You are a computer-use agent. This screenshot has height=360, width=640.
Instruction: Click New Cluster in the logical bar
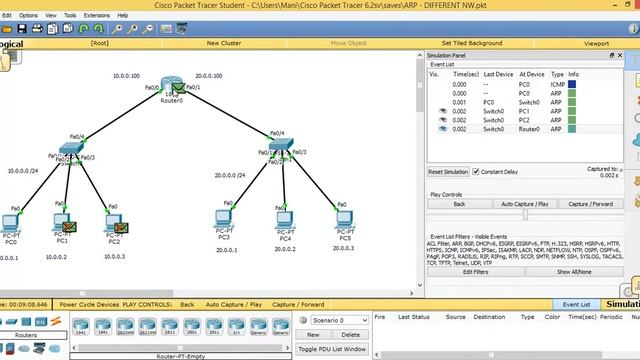pyautogui.click(x=224, y=43)
